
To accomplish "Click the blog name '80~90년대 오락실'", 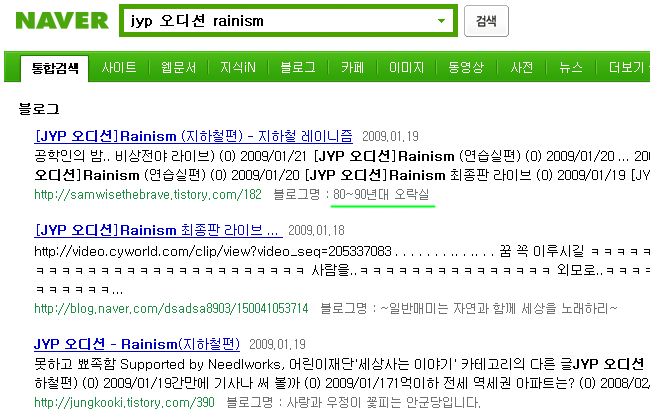I will pos(381,194).
